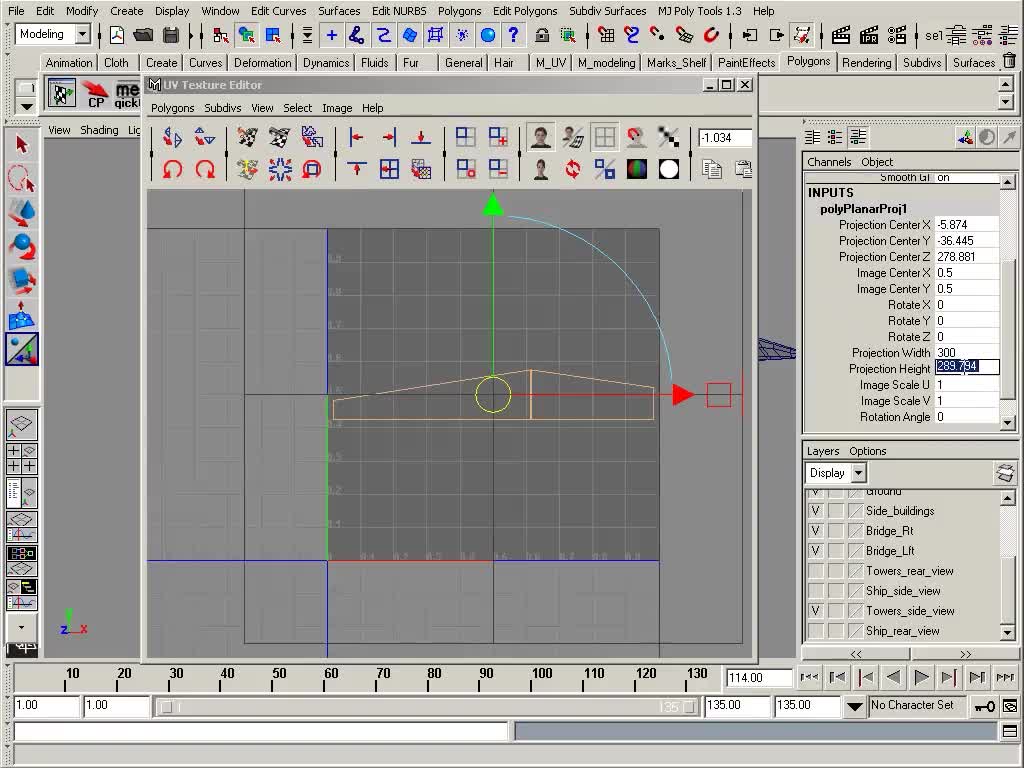
Task: Click the play backwards button
Action: coord(893,678)
